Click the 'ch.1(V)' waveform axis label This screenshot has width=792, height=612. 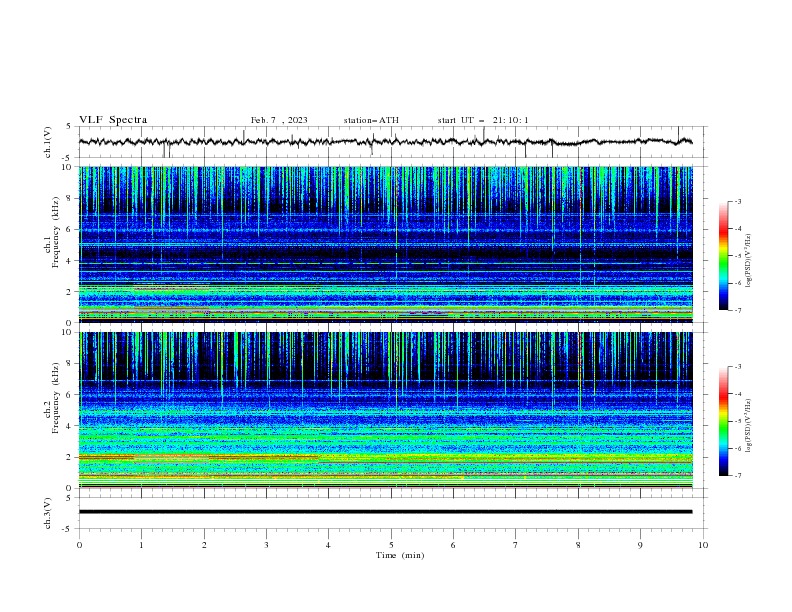(x=48, y=142)
